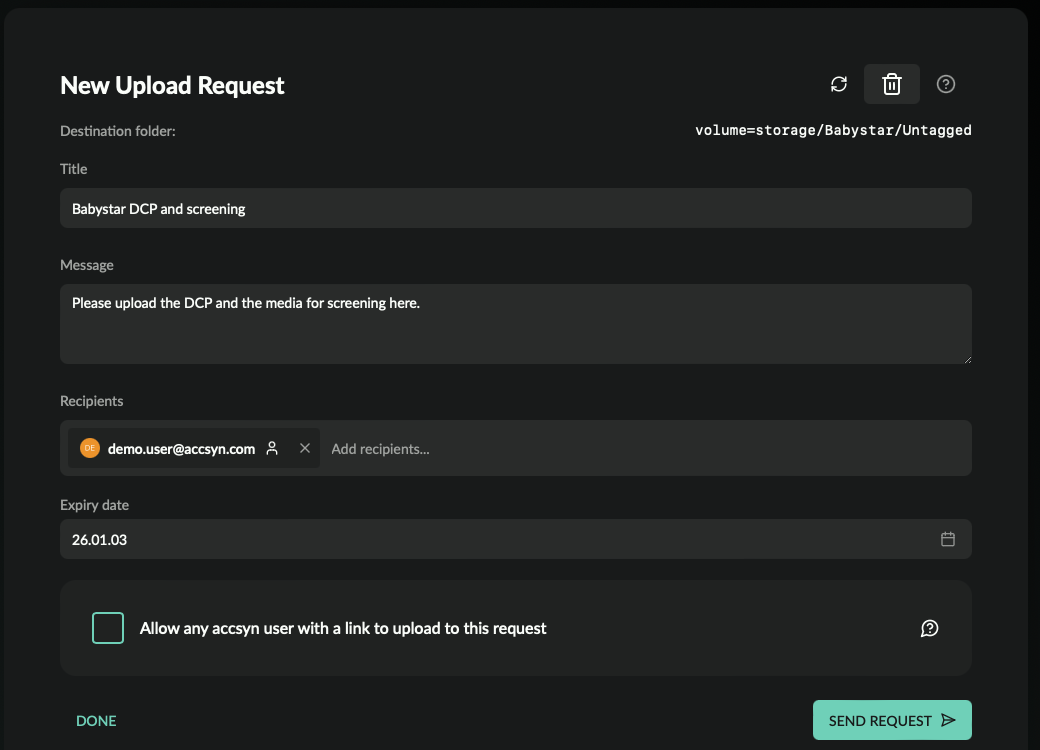Click the New Upload Request heading
Viewport: 1040px width, 750px height.
pyautogui.click(x=172, y=86)
